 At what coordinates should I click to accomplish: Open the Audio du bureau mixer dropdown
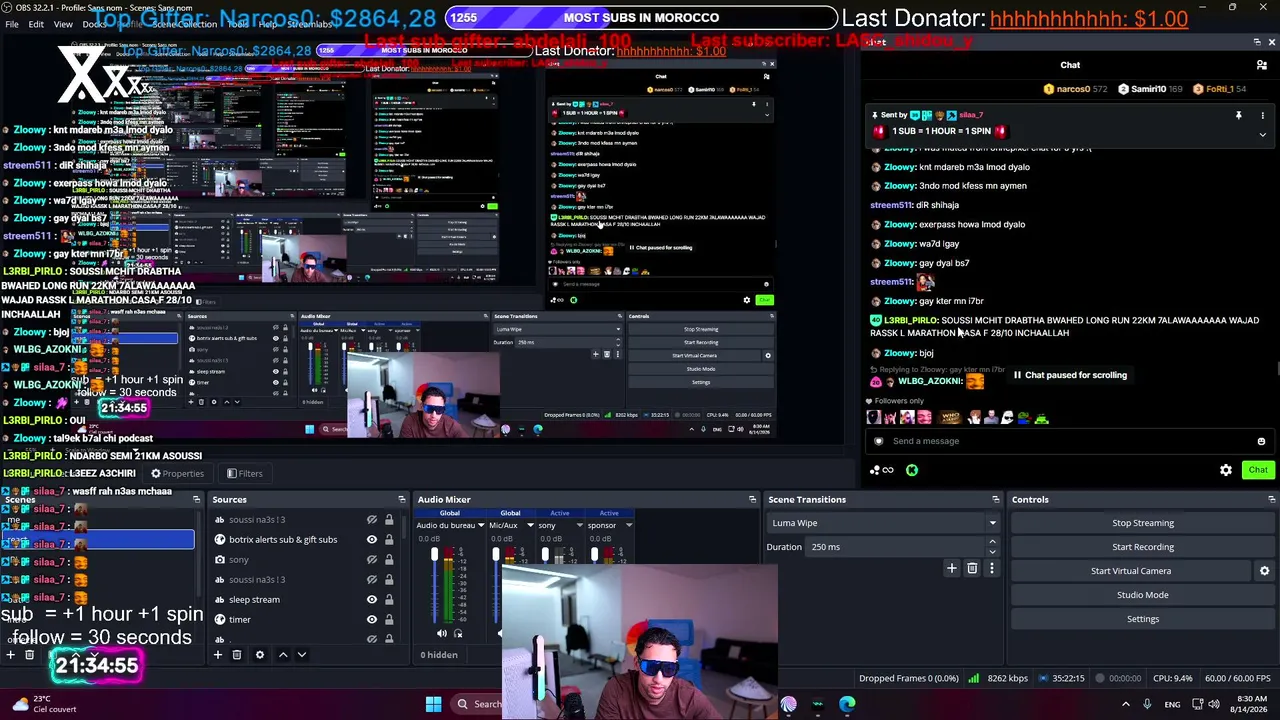pos(481,526)
